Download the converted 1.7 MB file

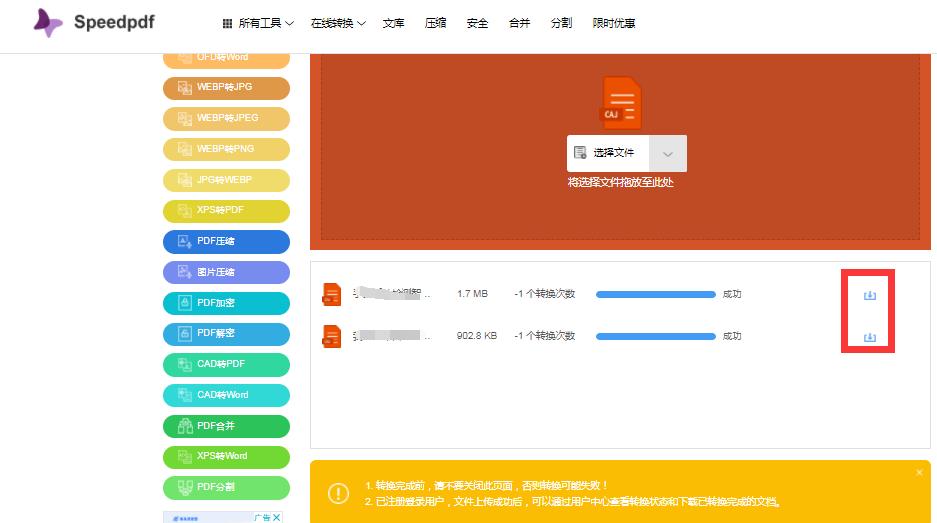(x=869, y=295)
